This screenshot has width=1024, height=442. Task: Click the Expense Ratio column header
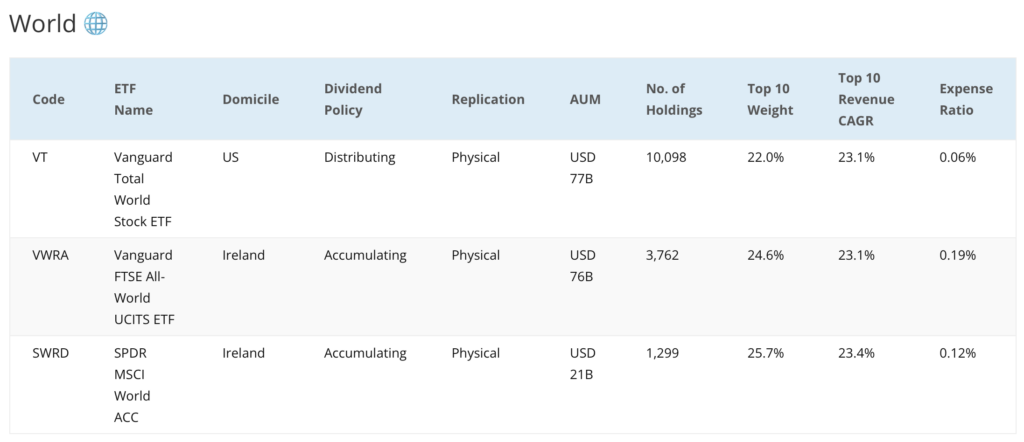966,99
